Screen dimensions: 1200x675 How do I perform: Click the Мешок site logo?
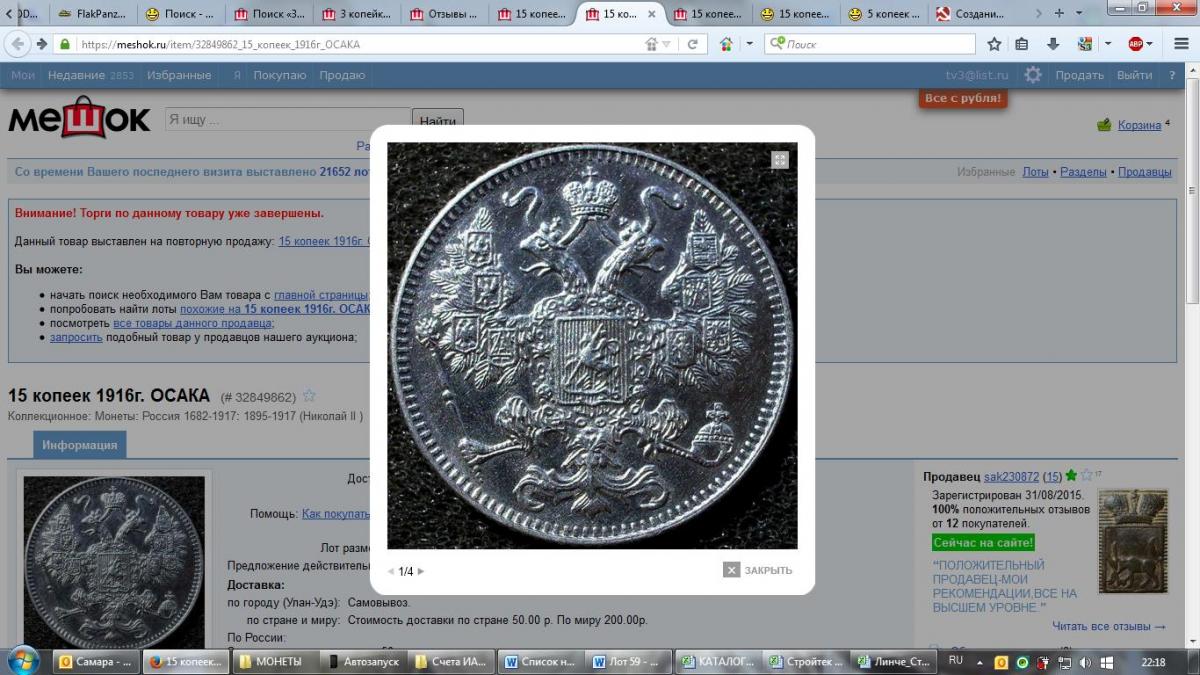click(x=79, y=118)
